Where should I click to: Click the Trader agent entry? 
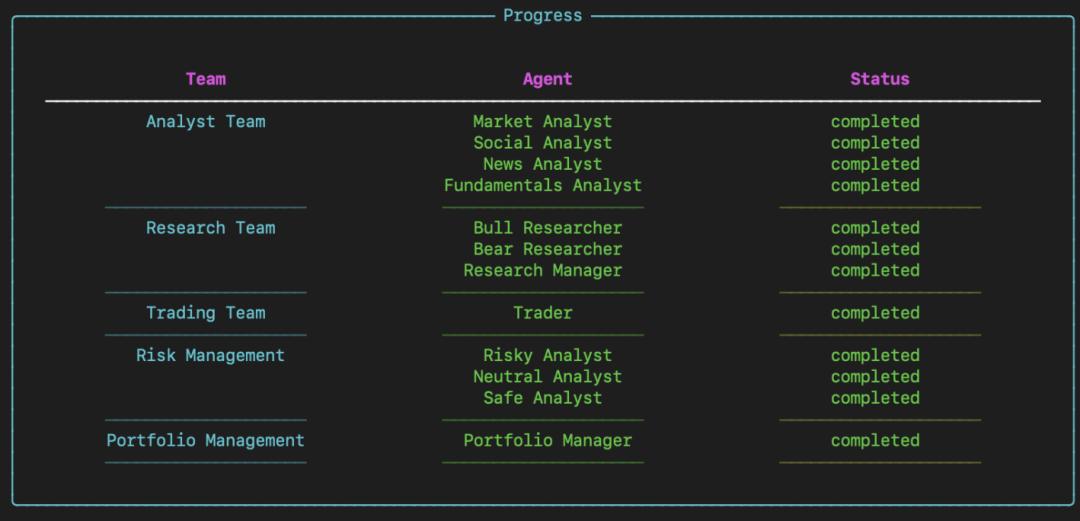coord(542,313)
